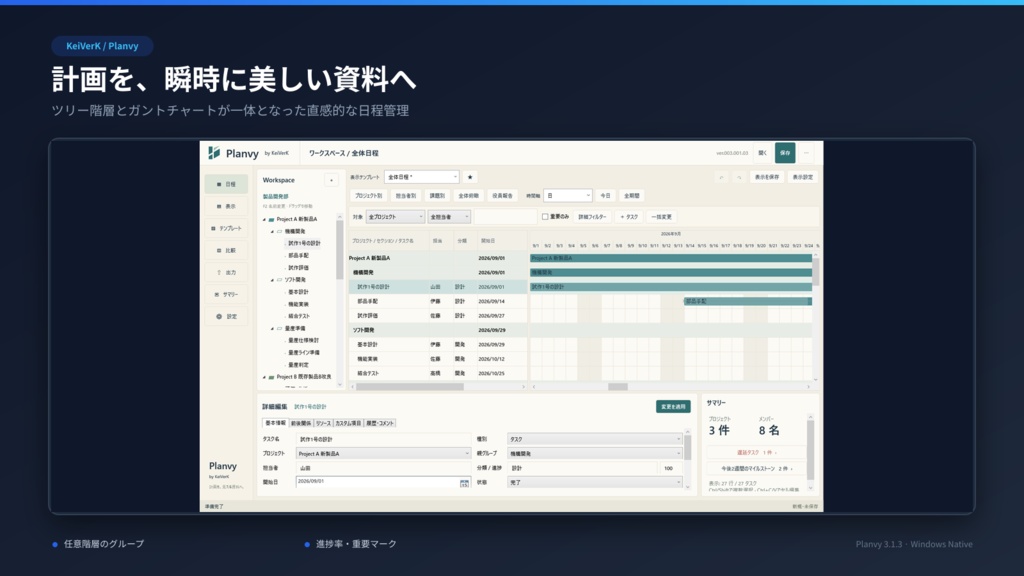This screenshot has height=576, width=1024.
Task: Open the 表示テンプレート 全体日程 dropdown
Action: pyautogui.click(x=422, y=177)
